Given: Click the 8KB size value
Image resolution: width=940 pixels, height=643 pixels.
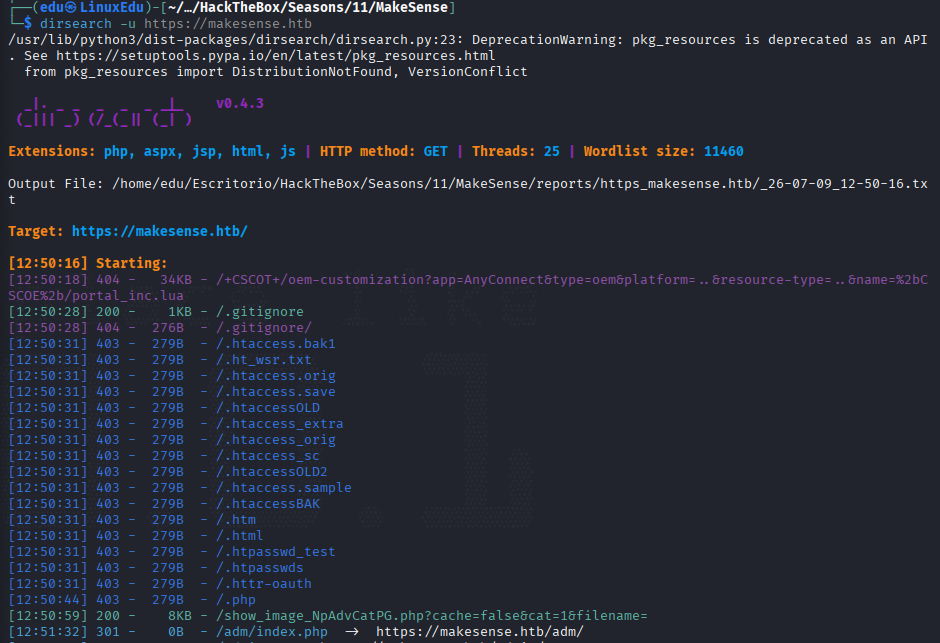Looking at the screenshot, I should point(180,616).
